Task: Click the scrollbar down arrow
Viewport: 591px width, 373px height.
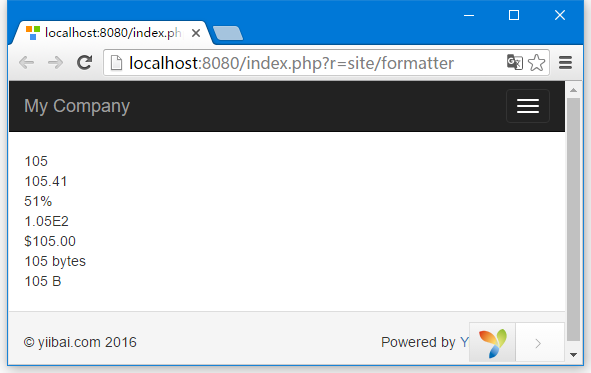Action: tap(574, 355)
